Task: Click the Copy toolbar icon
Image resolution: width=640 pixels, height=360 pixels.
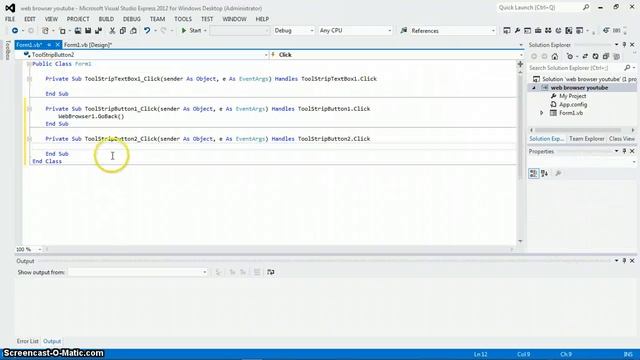Action: (123, 31)
